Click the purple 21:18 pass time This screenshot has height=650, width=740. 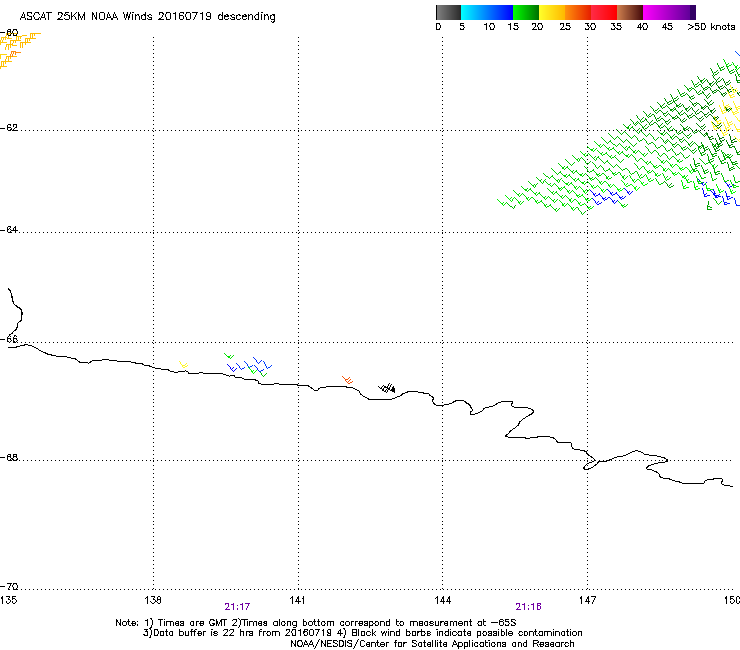(528, 607)
